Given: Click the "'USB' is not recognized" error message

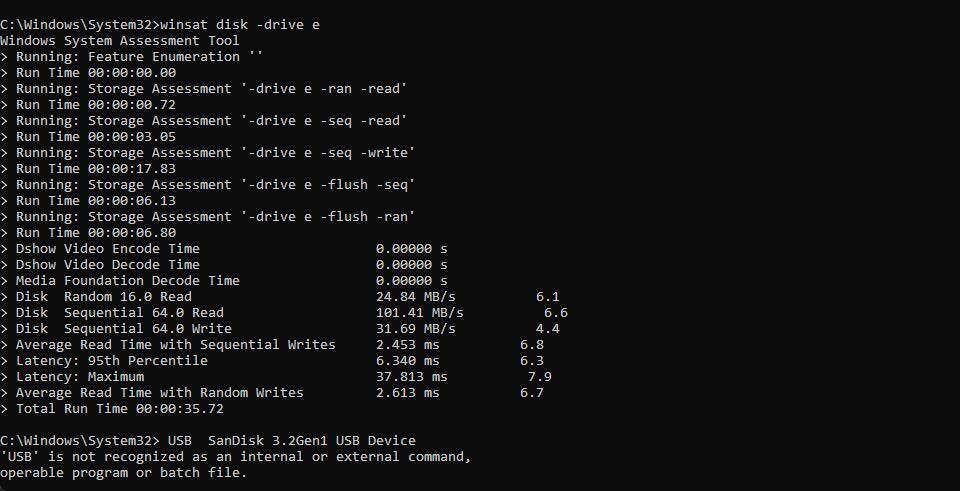Looking at the screenshot, I should click(x=235, y=457).
